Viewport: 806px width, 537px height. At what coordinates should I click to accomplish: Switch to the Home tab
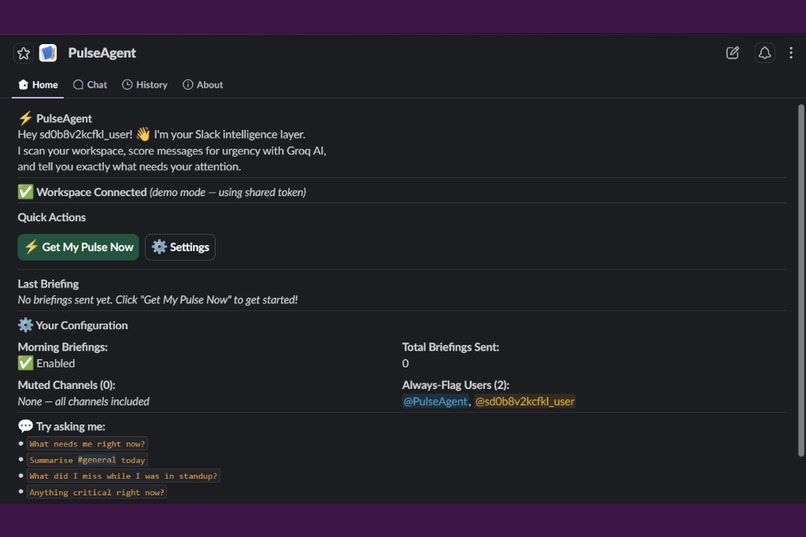coord(38,85)
